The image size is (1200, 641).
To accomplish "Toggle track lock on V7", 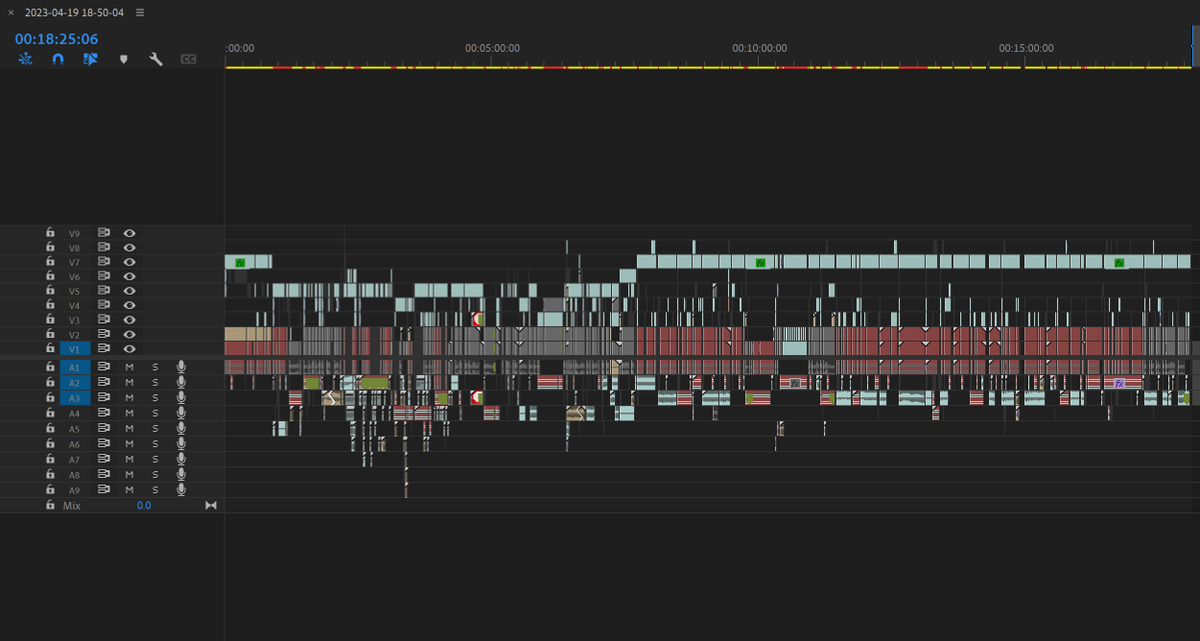I will pyautogui.click(x=50, y=261).
